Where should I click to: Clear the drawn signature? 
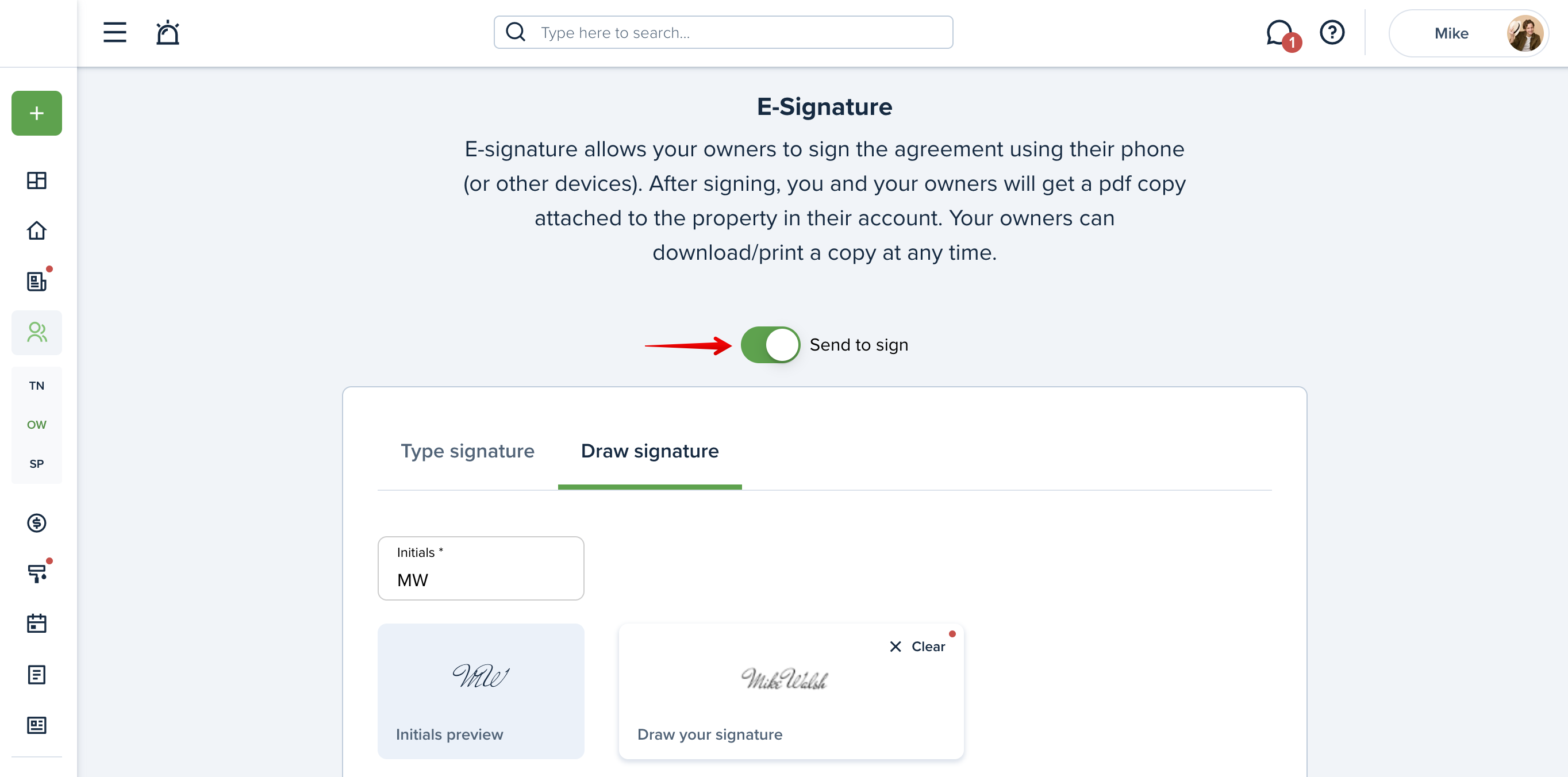(917, 646)
